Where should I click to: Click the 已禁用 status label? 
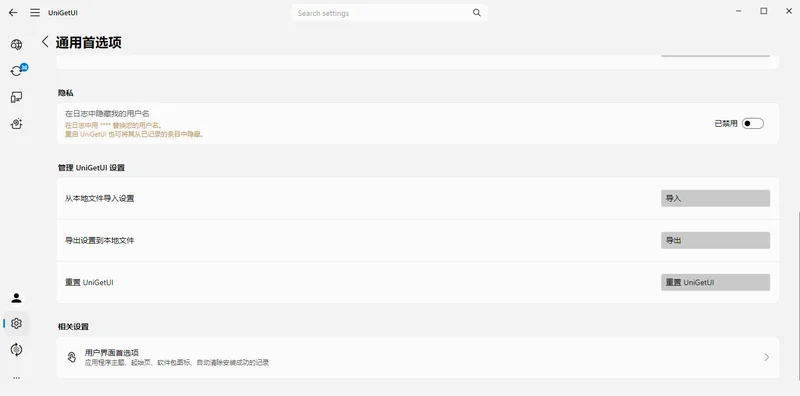pos(726,123)
